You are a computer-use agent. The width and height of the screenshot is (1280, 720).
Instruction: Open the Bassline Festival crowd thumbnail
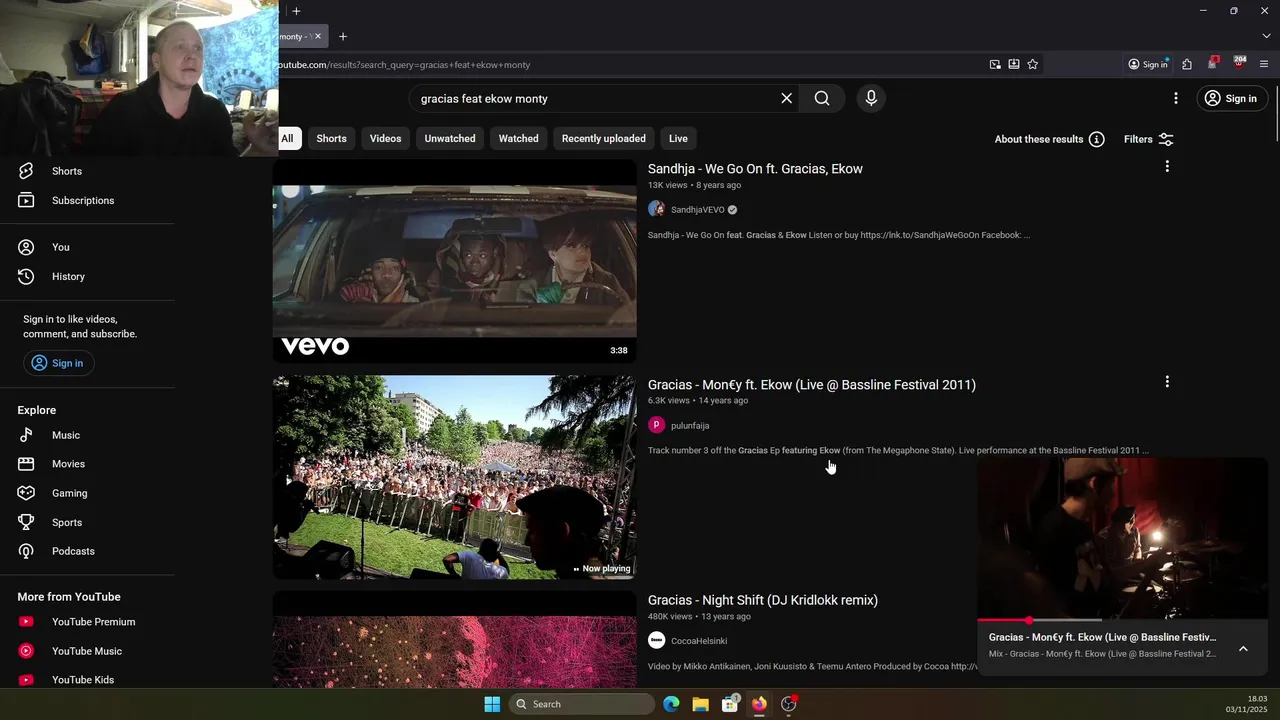(455, 477)
